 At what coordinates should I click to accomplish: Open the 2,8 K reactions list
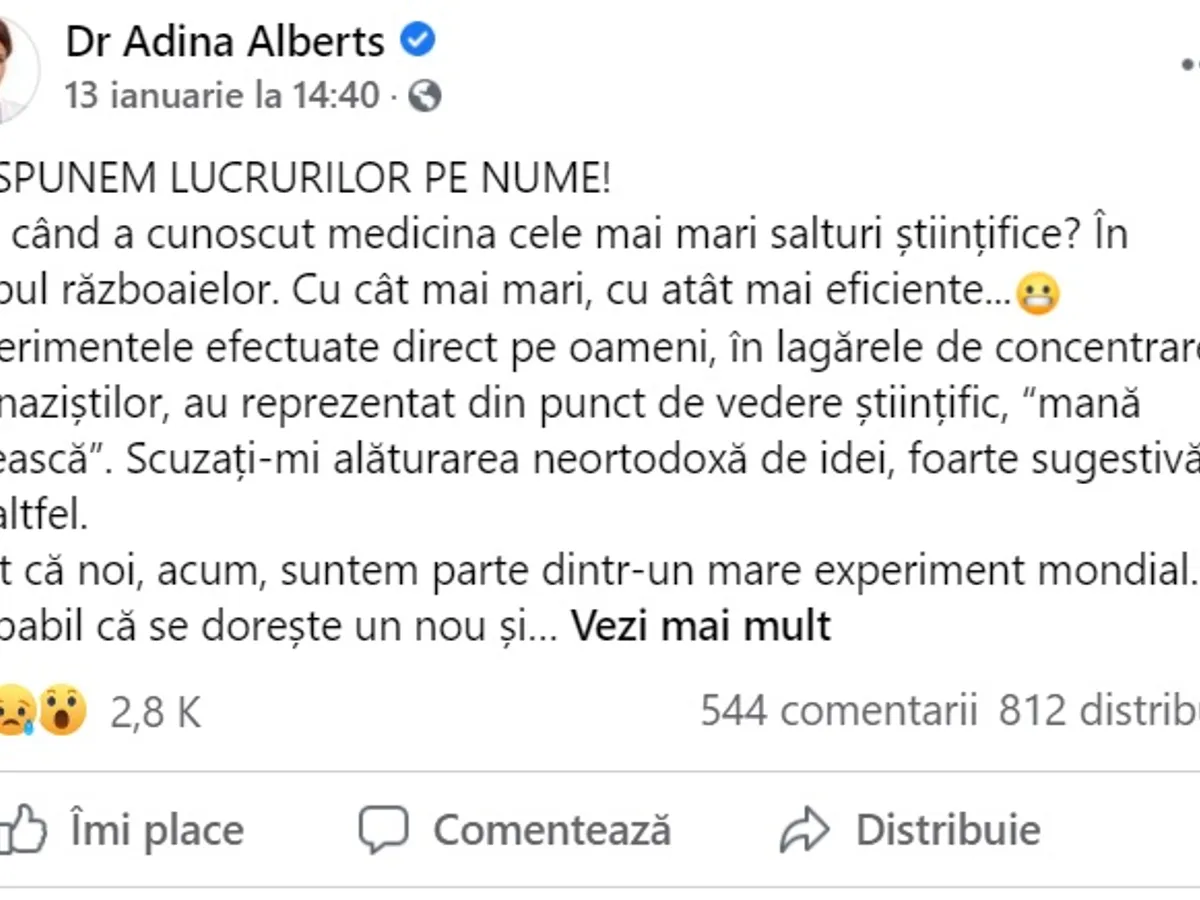(x=156, y=712)
